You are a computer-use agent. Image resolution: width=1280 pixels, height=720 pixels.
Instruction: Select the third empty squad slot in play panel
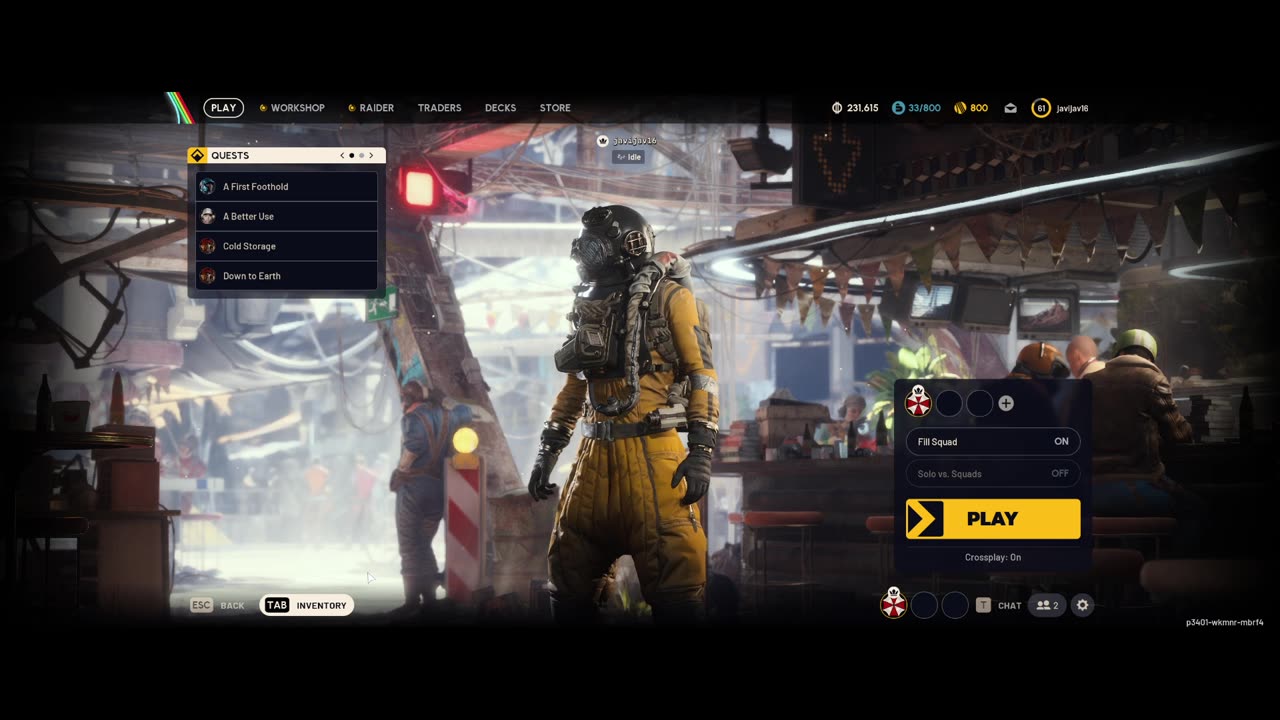click(x=980, y=403)
